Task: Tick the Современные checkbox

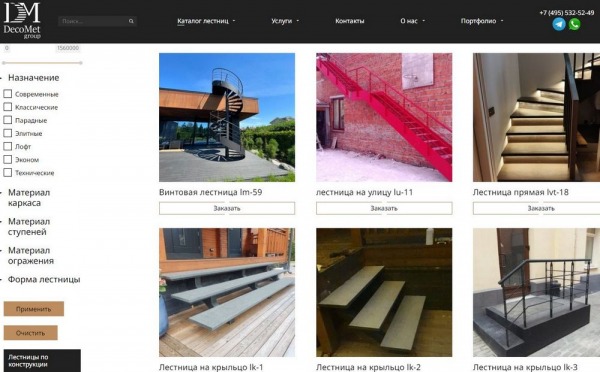Action: click(8, 94)
